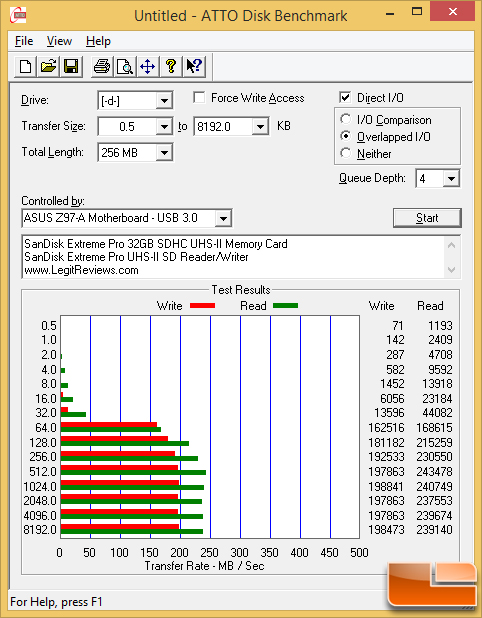The width and height of the screenshot is (482, 618).
Task: Click the four-arrow move toolbar icon
Action: click(x=147, y=66)
